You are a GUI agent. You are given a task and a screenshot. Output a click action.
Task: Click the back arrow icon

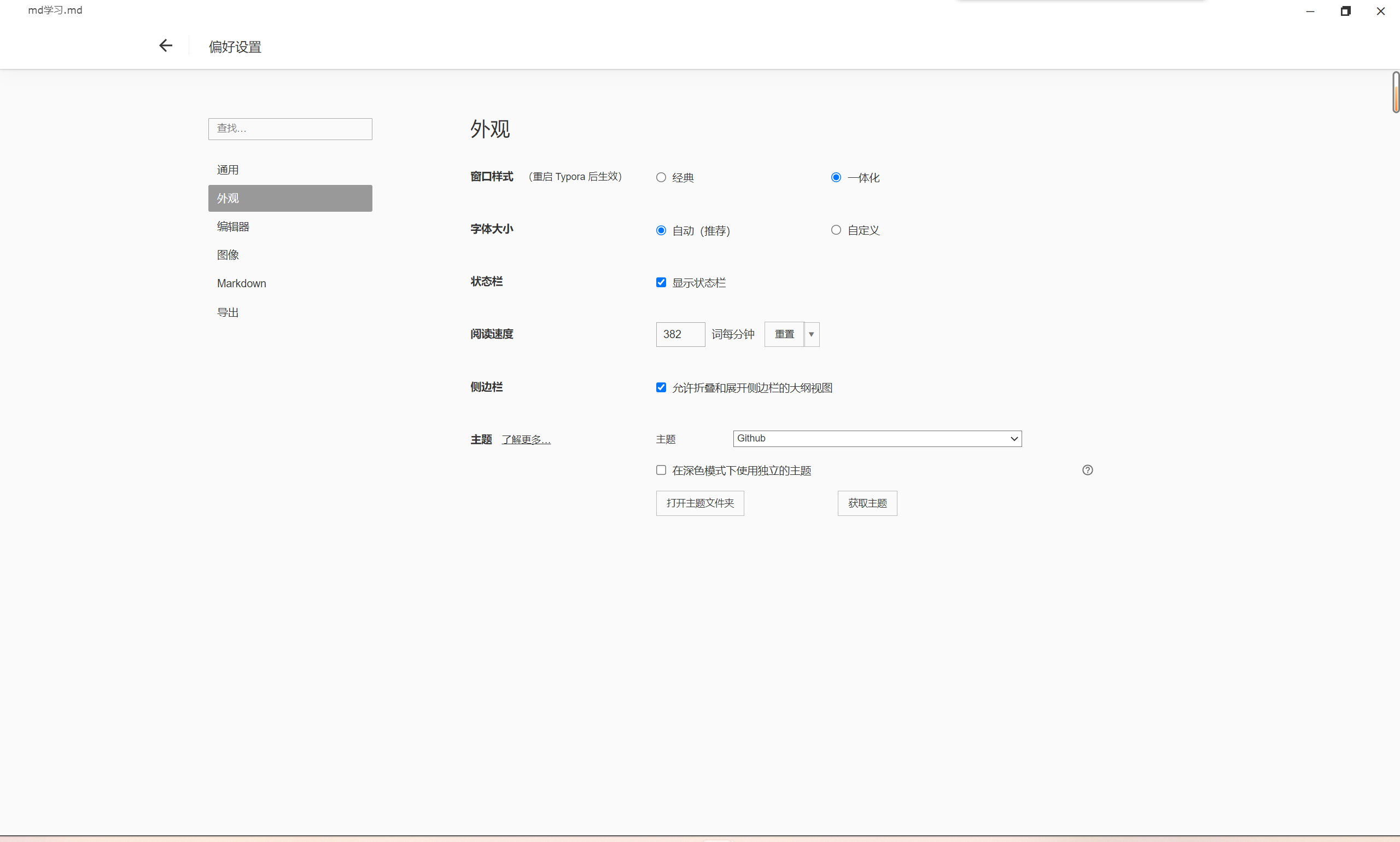pos(166,45)
